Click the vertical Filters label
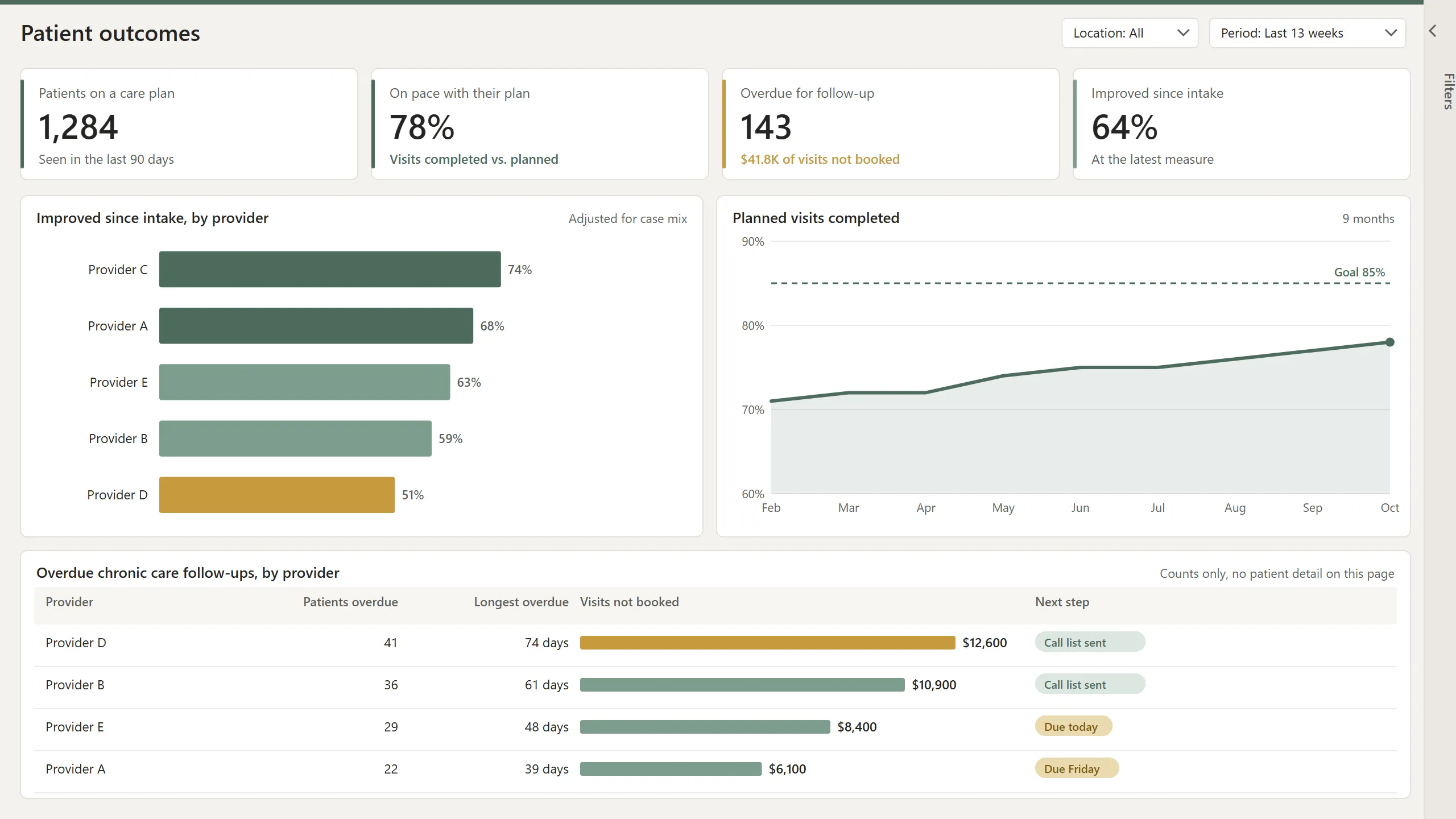This screenshot has height=819, width=1456. pyautogui.click(x=1448, y=91)
